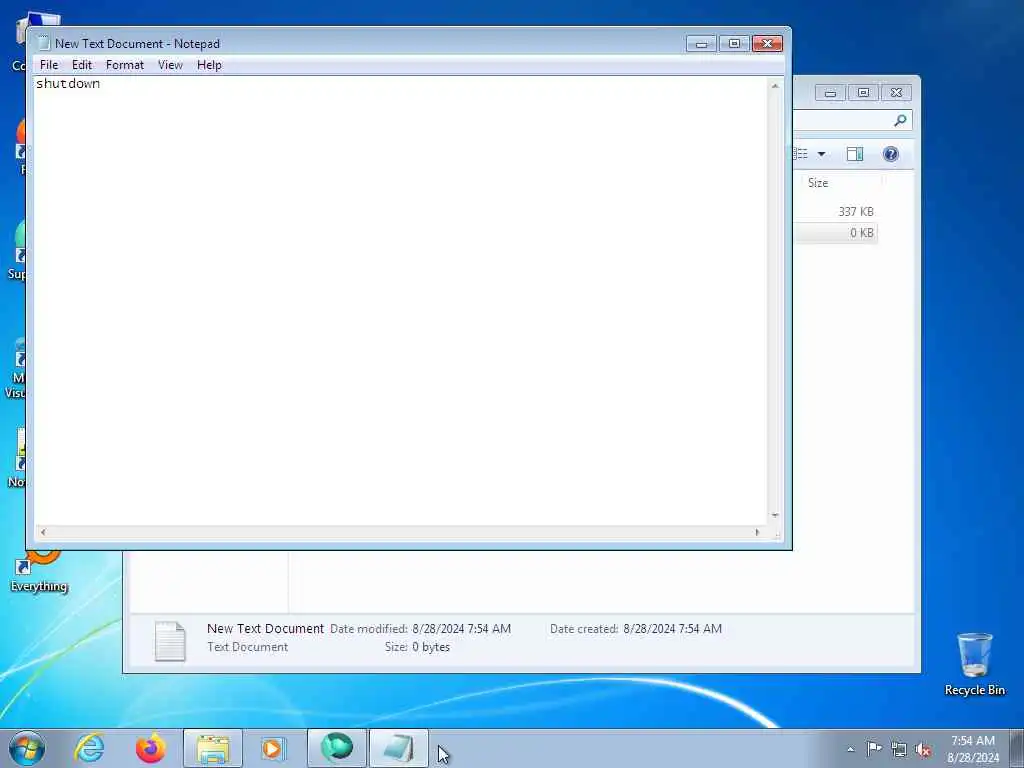Open the taskbar clock showing 7:54 AM

coord(973,749)
